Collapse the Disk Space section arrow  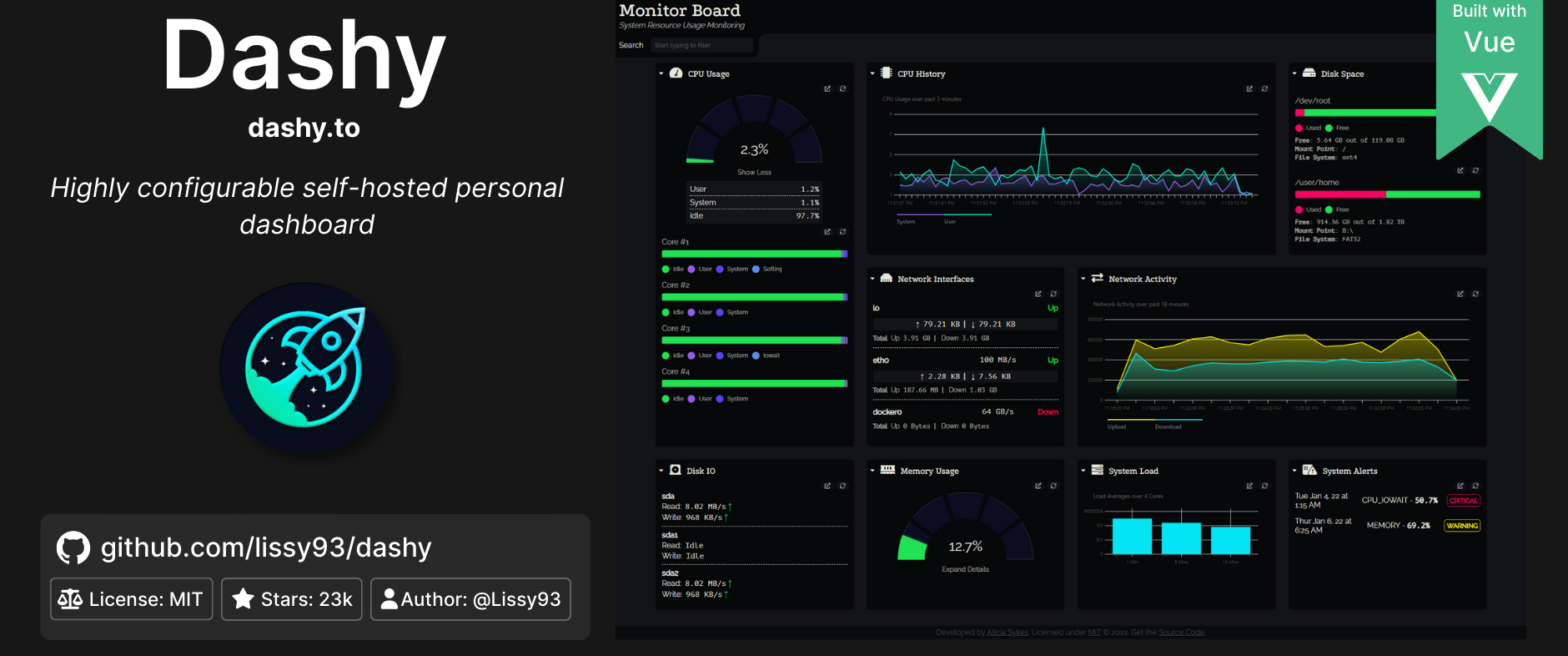pos(1294,73)
